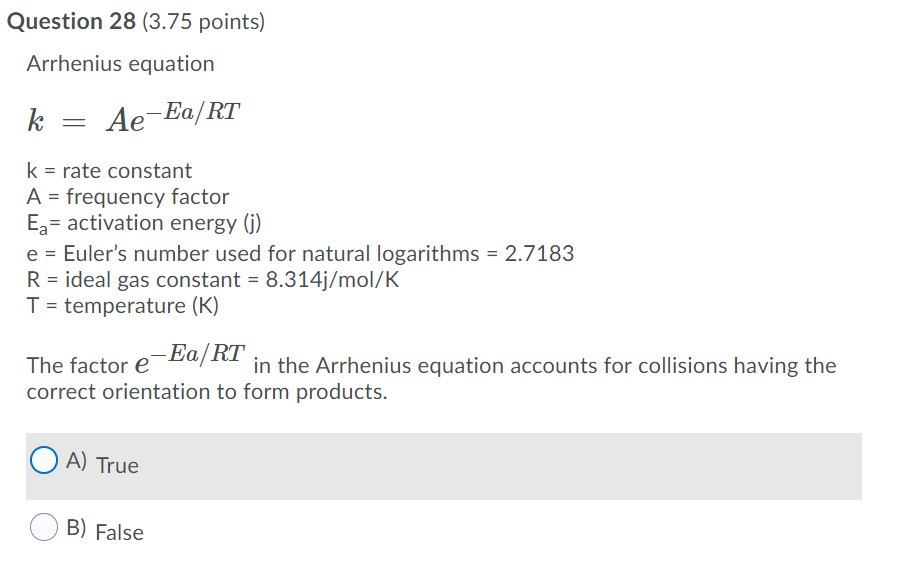902x584 pixels.
Task: Click the rendered equation k = Ae^-Ea/RT
Action: (132, 118)
